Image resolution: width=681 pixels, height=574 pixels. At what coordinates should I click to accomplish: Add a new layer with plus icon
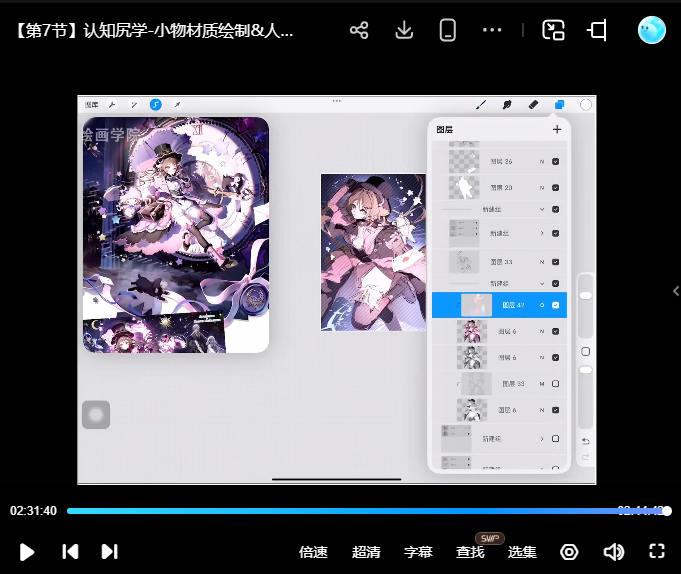(557, 129)
